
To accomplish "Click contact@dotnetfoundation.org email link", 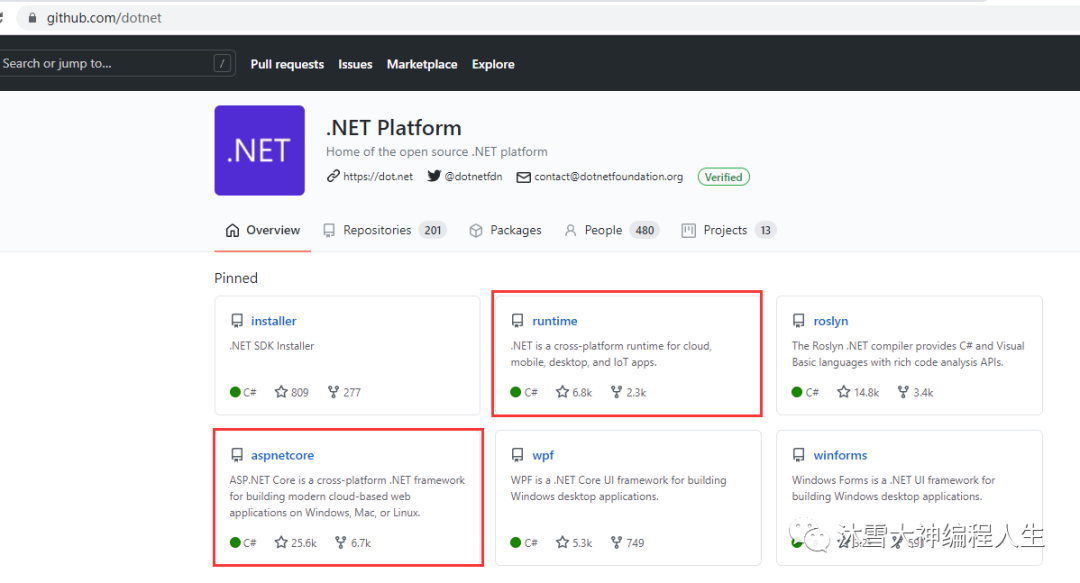I will click(x=609, y=176).
